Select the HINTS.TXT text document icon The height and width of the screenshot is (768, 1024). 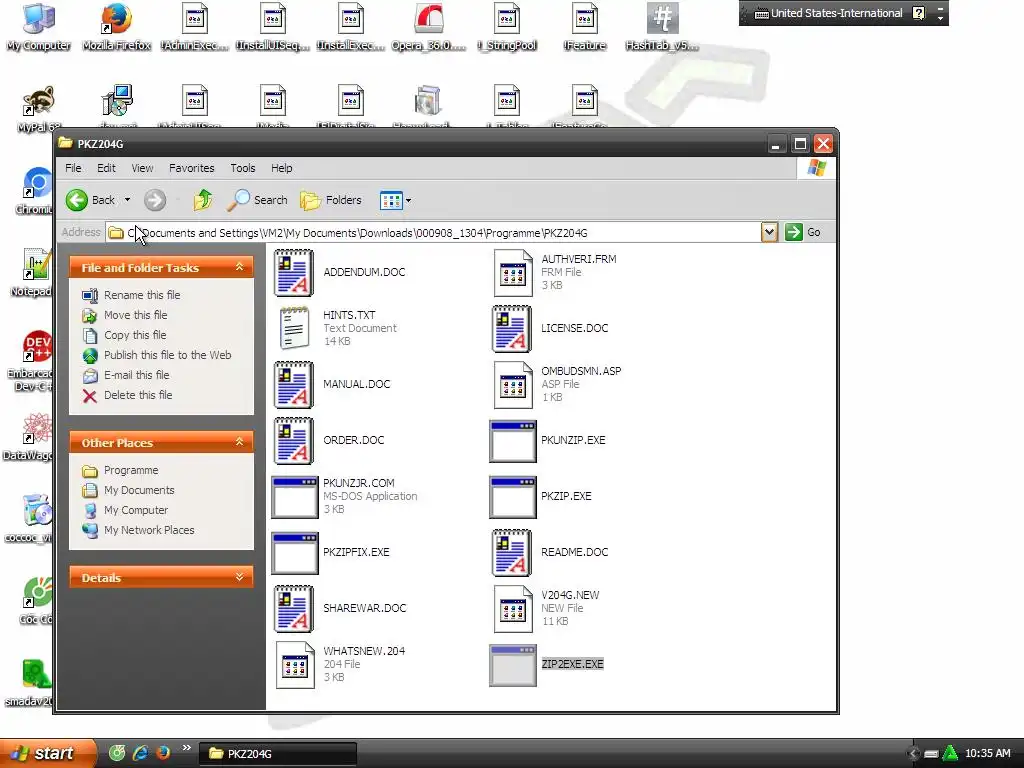click(293, 328)
